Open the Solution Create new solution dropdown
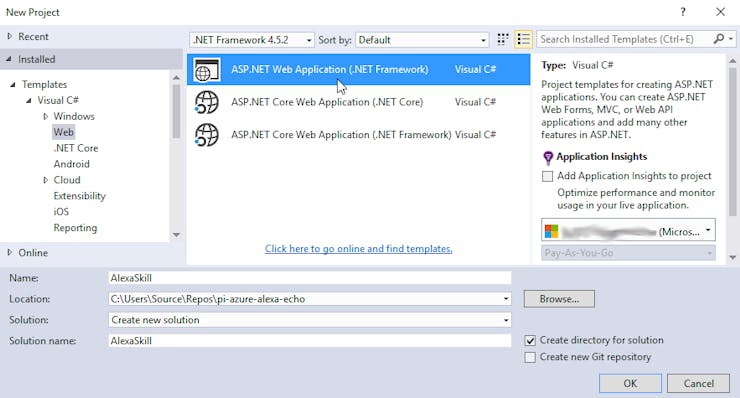Image resolution: width=740 pixels, height=398 pixels. point(505,320)
